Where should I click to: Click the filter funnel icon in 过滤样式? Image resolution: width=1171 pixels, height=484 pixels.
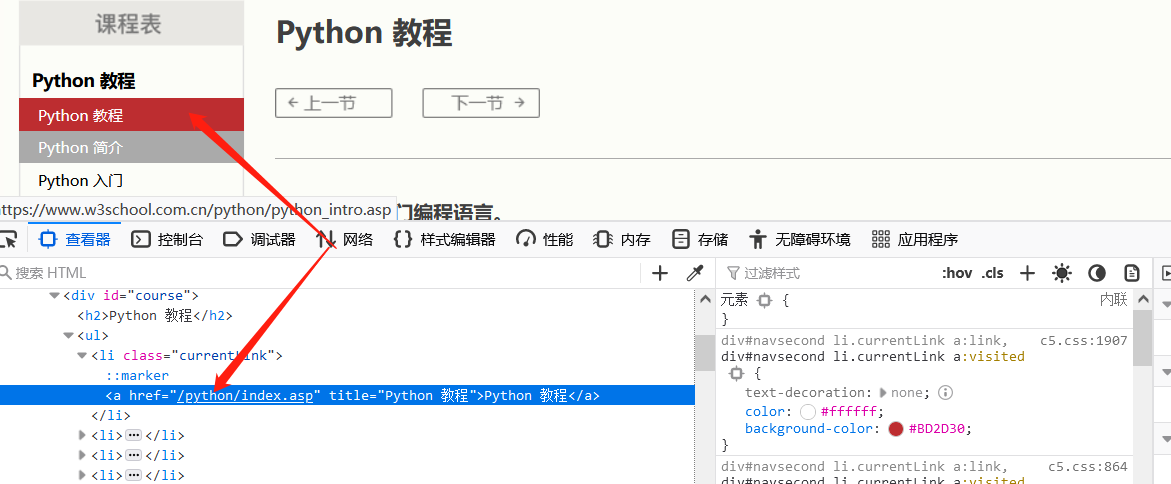click(x=733, y=273)
